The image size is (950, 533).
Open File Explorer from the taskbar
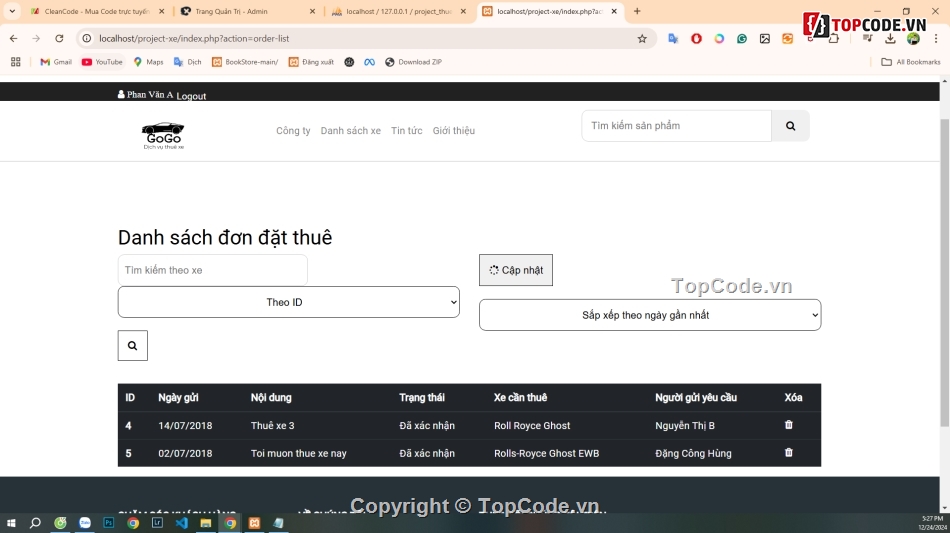point(205,523)
